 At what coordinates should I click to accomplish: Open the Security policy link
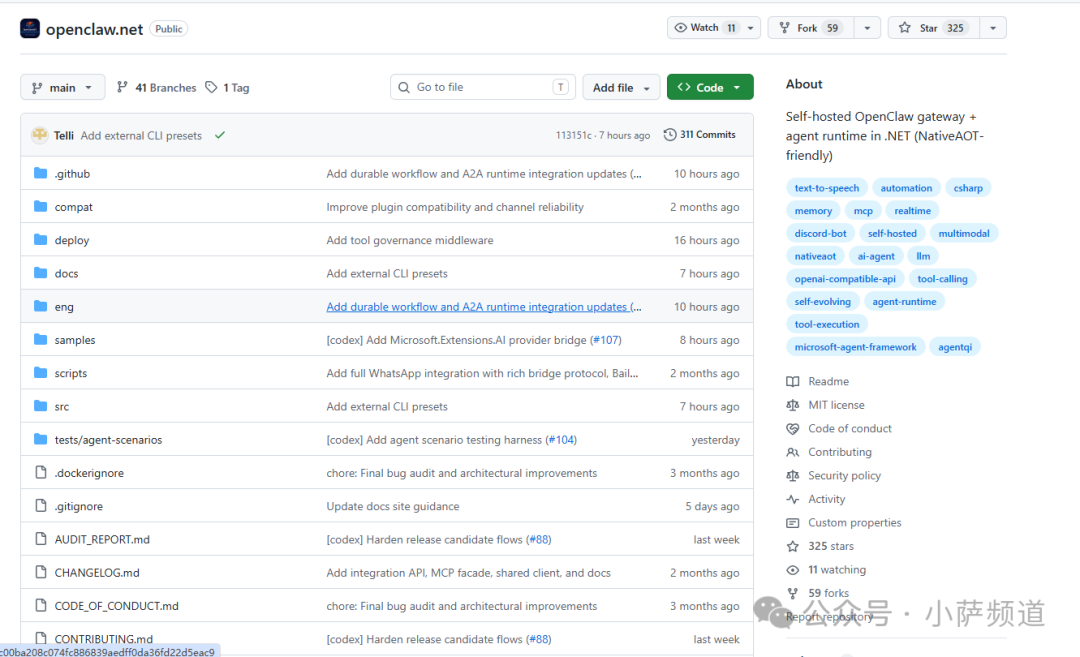tap(844, 476)
